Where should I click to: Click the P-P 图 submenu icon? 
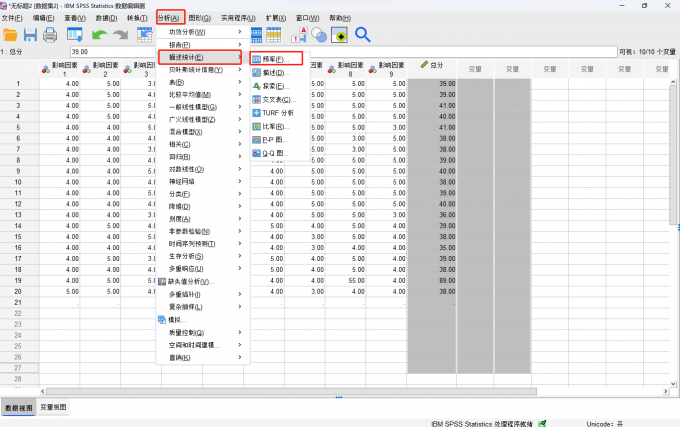coord(256,140)
